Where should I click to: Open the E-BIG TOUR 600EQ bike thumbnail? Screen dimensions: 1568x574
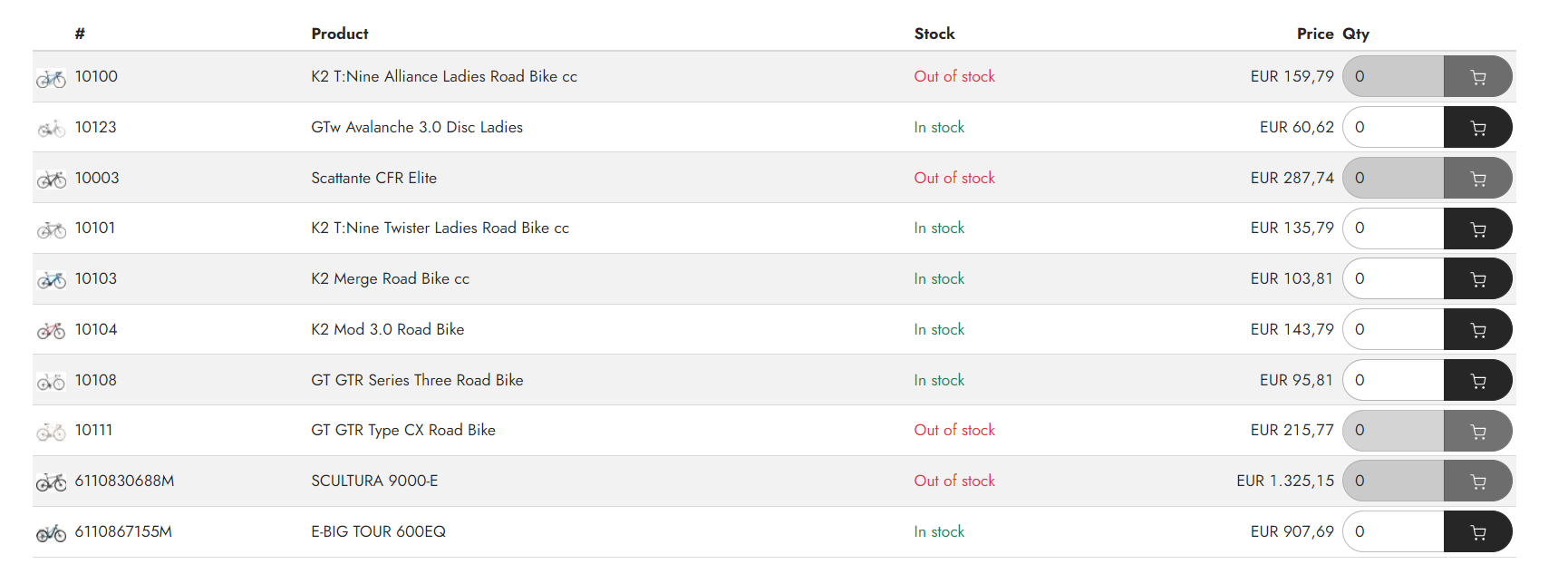[x=51, y=533]
